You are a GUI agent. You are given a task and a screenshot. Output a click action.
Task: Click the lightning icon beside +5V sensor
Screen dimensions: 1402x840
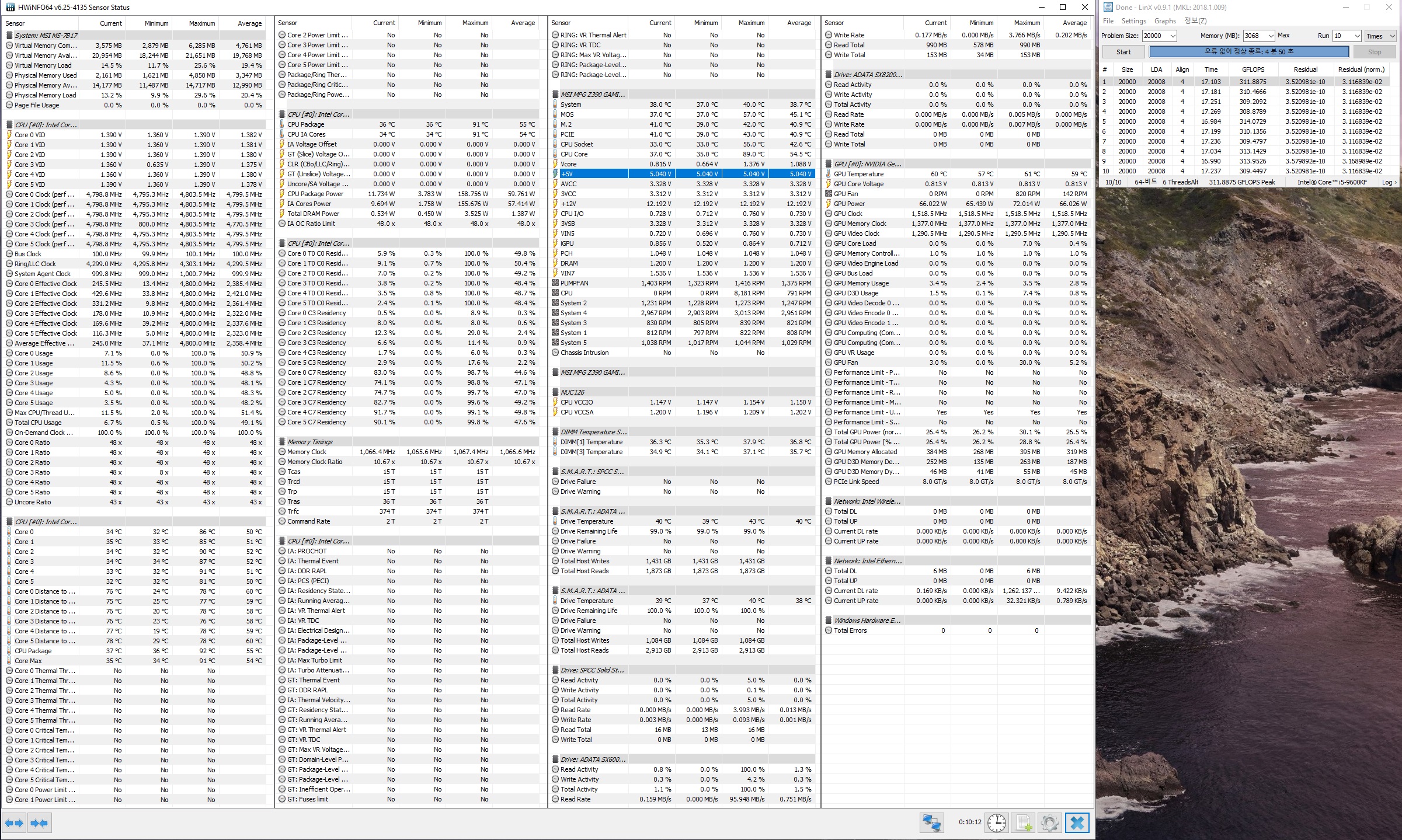click(555, 174)
